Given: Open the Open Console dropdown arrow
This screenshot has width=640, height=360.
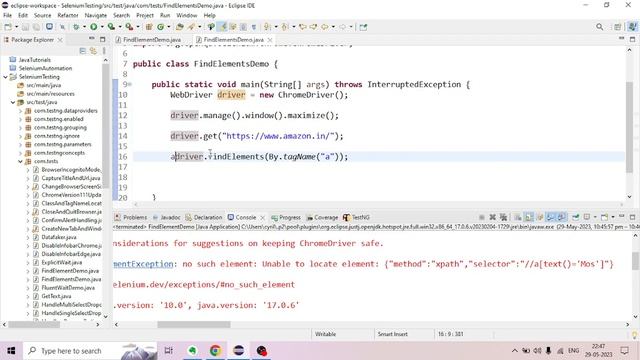Looking at the screenshot, I should click(613, 217).
